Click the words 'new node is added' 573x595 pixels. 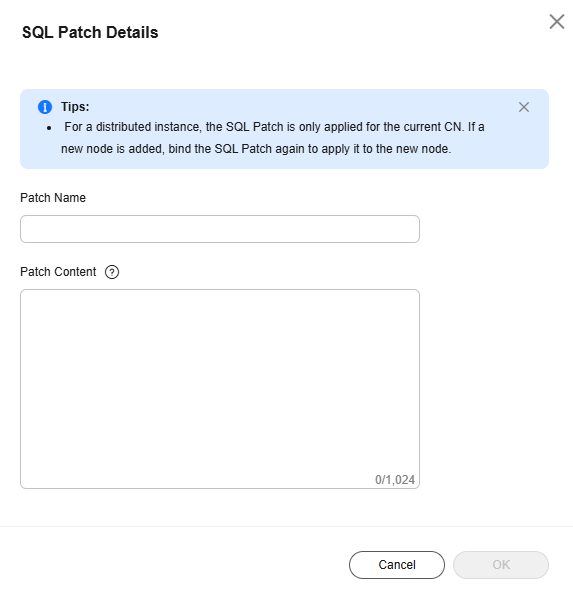point(112,149)
